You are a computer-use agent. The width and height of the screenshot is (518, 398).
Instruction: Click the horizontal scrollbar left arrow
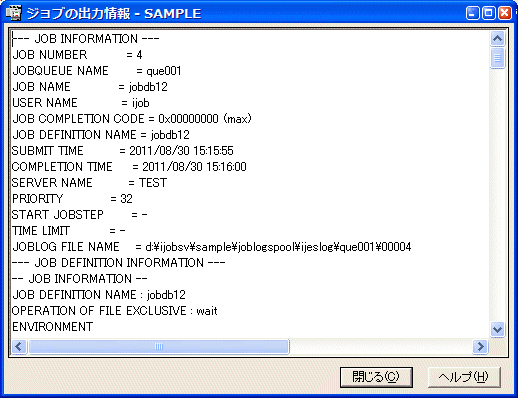tap(19, 346)
